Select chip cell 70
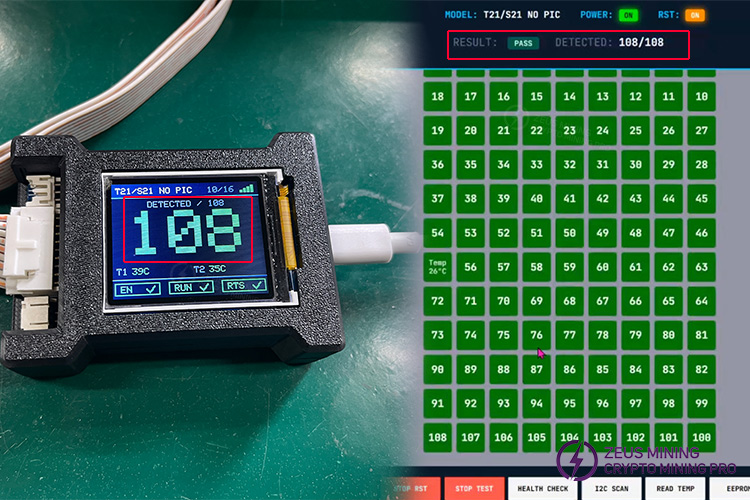This screenshot has height=500, width=750. 503,301
